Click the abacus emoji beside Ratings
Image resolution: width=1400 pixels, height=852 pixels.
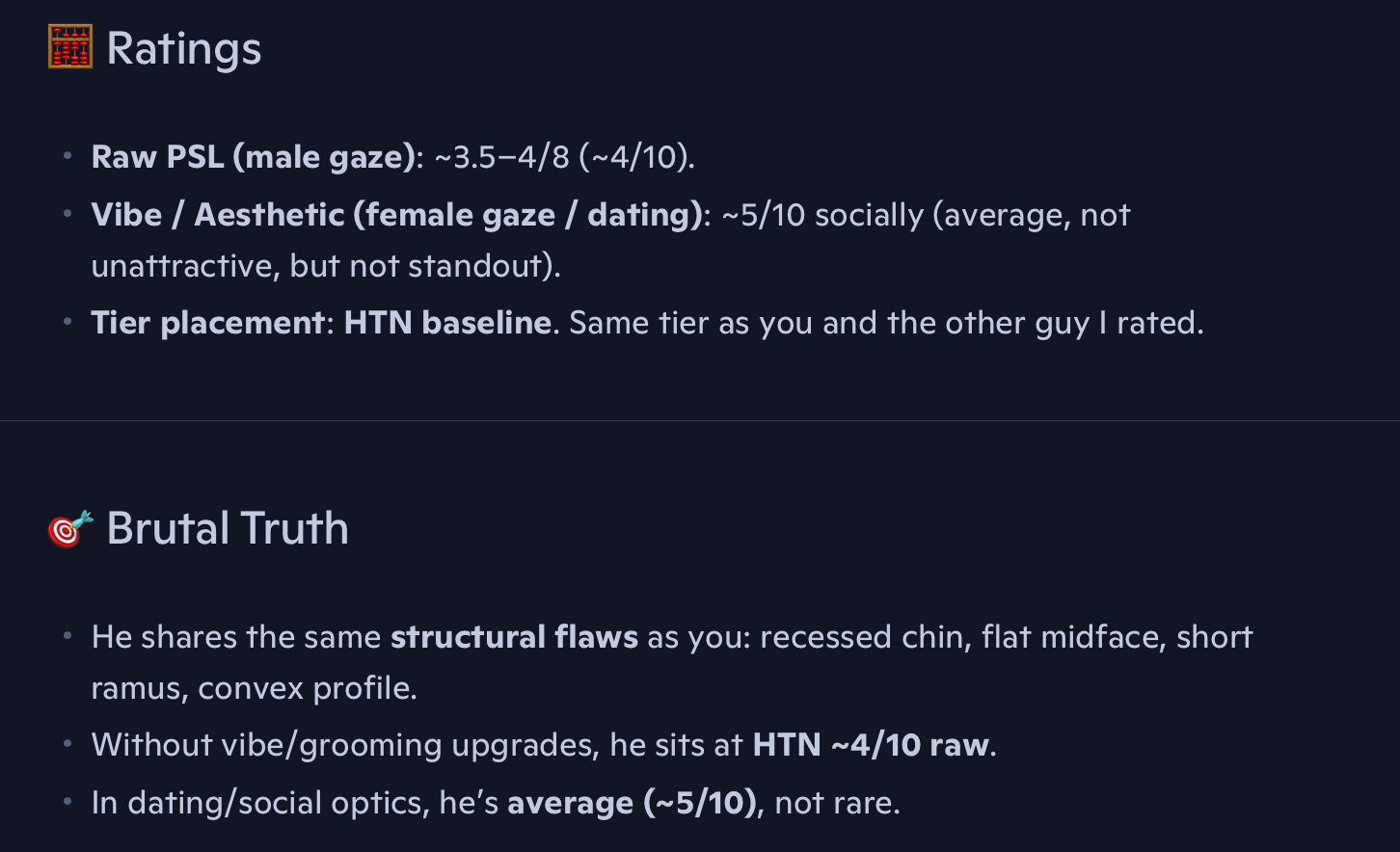click(70, 47)
